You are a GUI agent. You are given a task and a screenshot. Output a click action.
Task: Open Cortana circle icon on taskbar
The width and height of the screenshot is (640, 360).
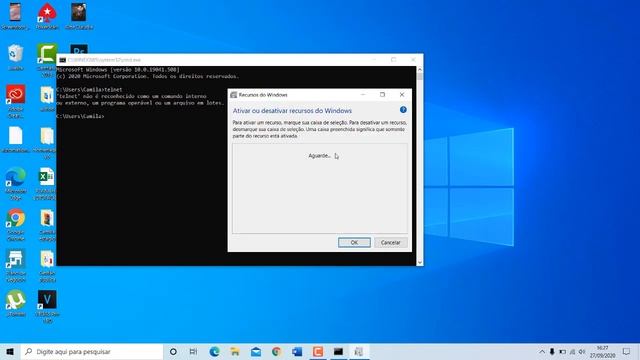tap(173, 351)
